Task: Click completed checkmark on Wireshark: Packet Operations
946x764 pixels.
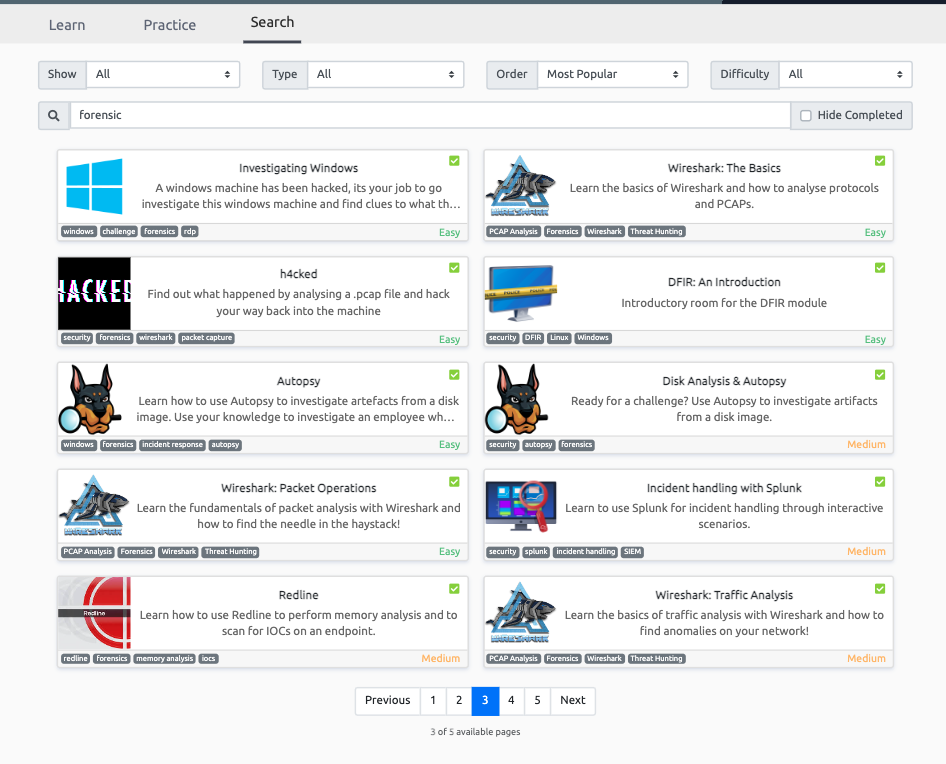Action: (x=454, y=482)
